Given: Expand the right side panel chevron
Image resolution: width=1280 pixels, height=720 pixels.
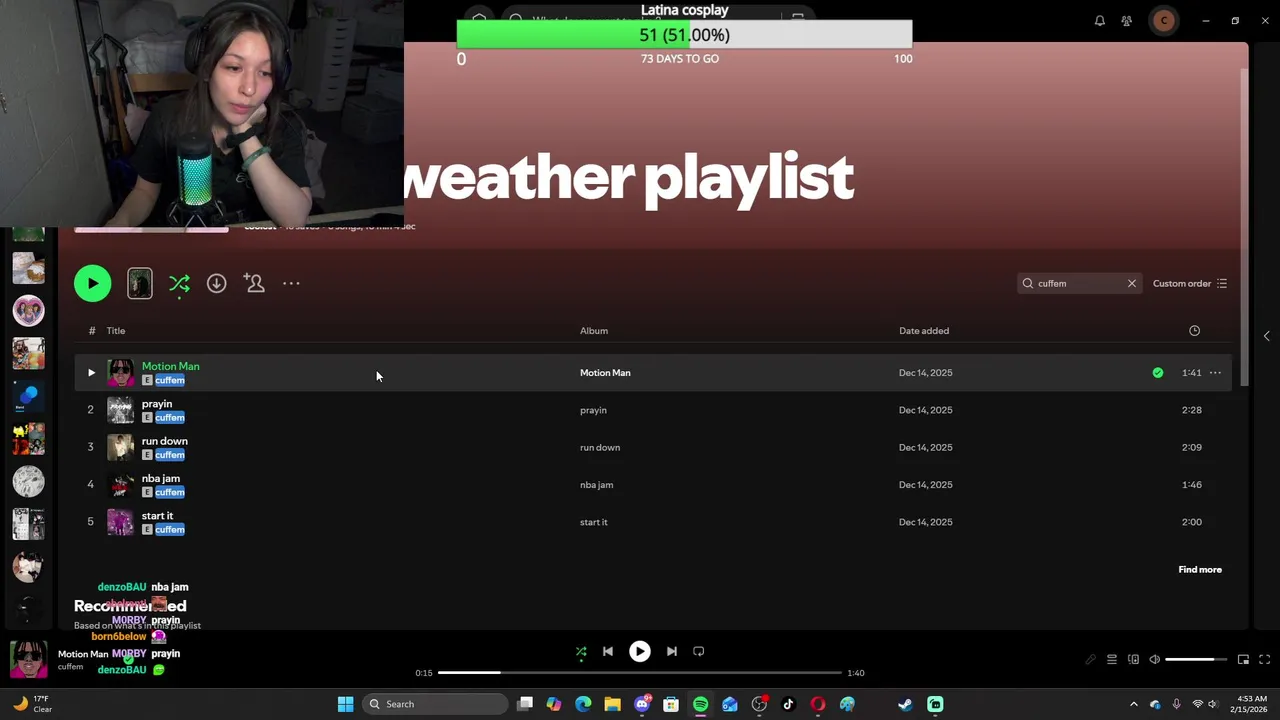Looking at the screenshot, I should [x=1266, y=336].
